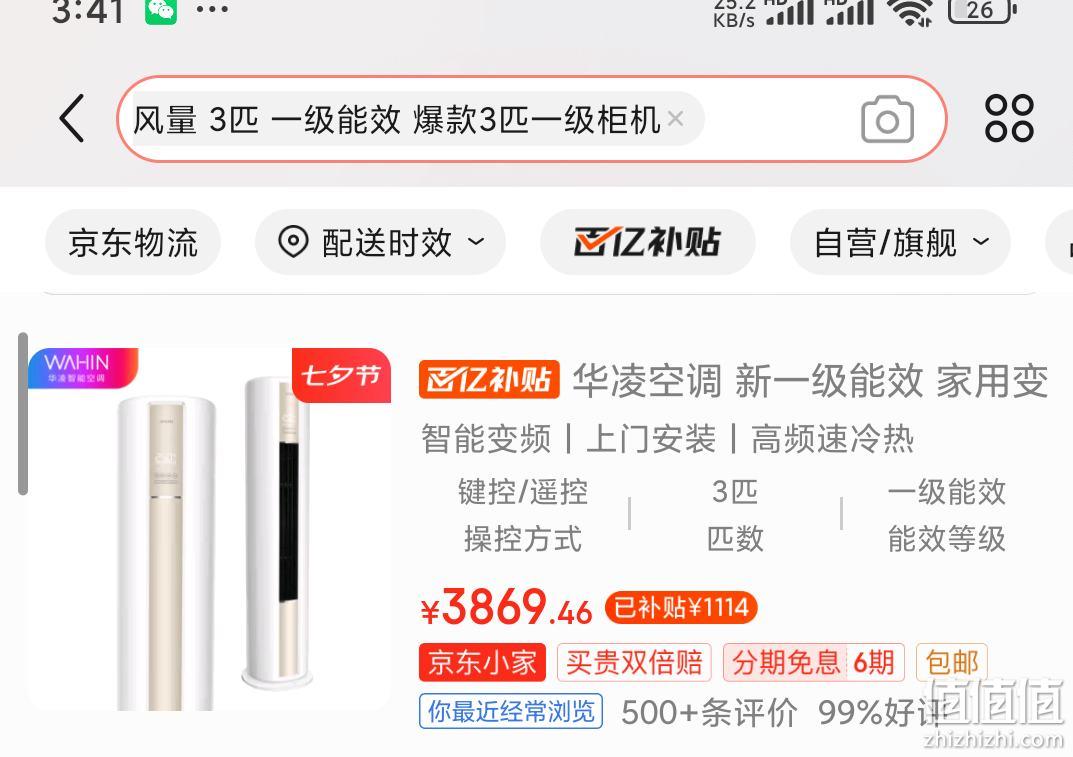This screenshot has width=1073, height=757.
Task: Tap the orange 亿补贴 badge beside product title
Action: pos(489,379)
